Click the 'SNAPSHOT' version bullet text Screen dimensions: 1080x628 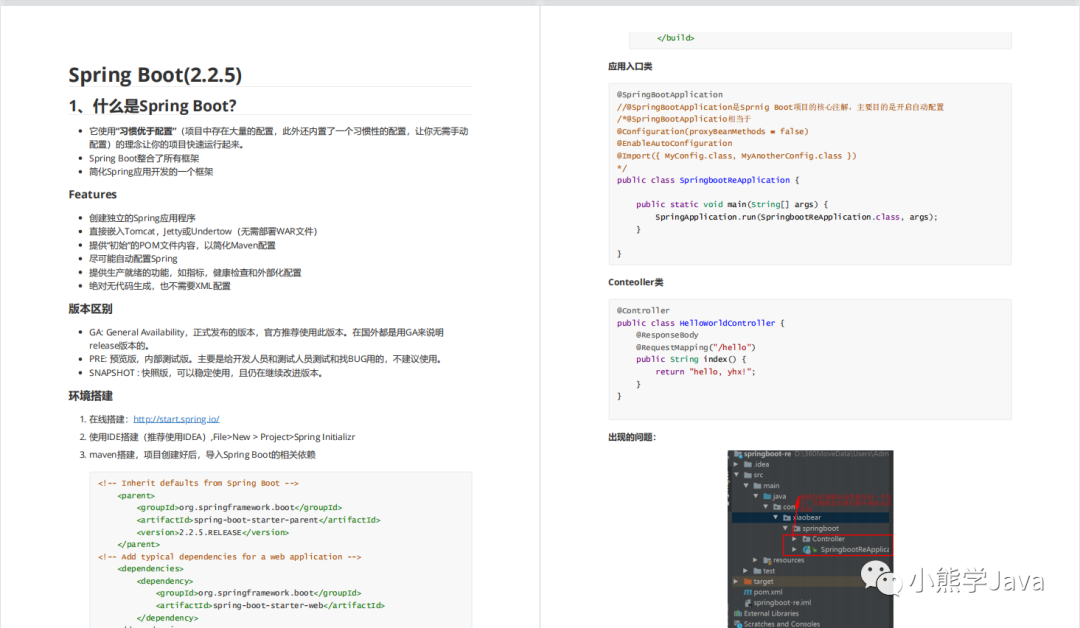tap(206, 373)
